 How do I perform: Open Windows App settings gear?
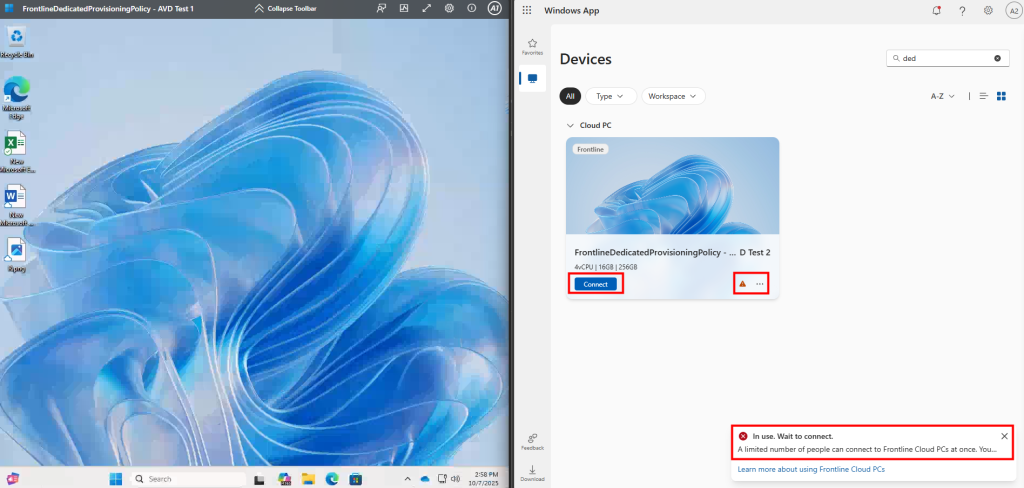988,10
